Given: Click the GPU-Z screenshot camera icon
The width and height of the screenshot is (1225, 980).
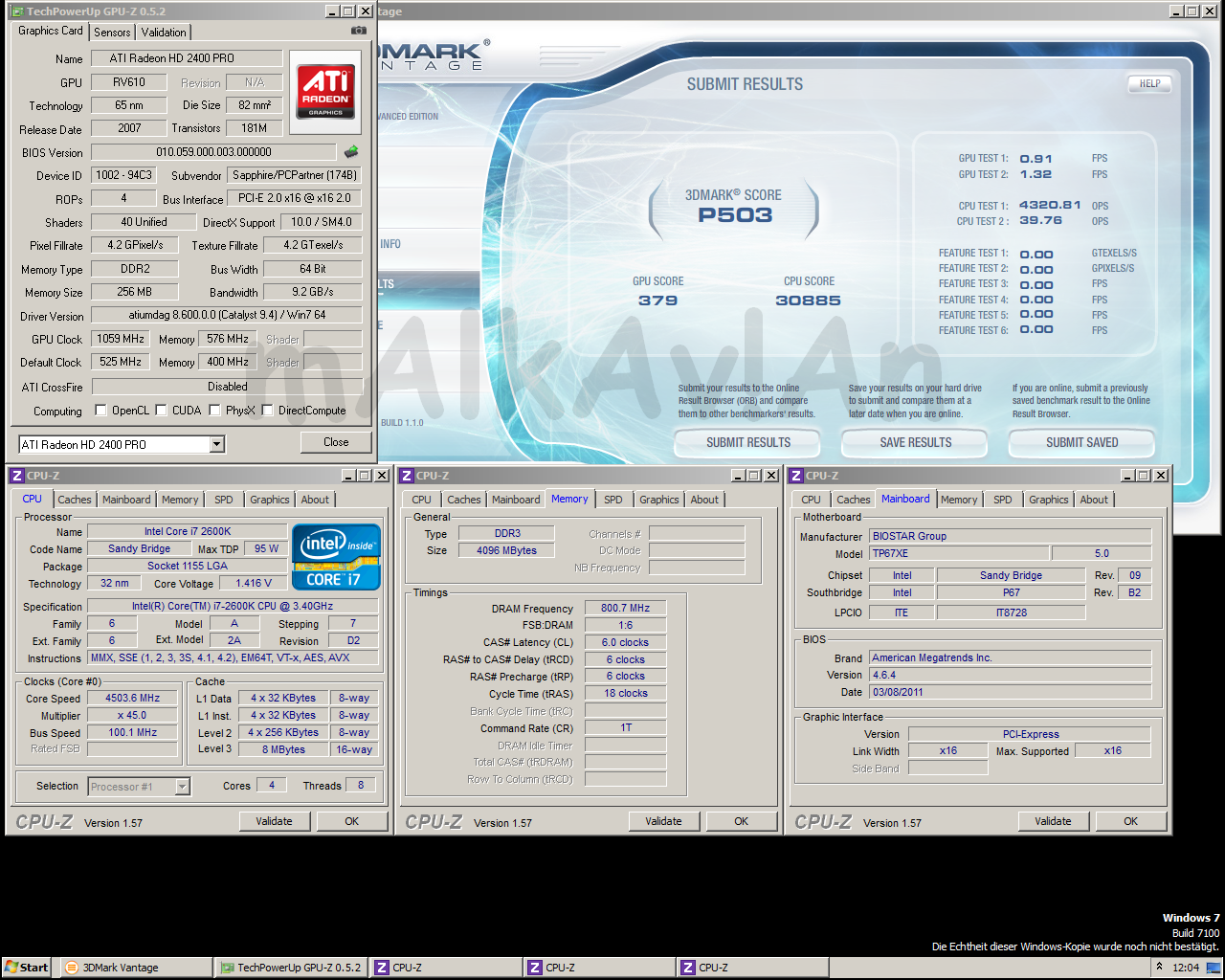Looking at the screenshot, I should tap(359, 31).
